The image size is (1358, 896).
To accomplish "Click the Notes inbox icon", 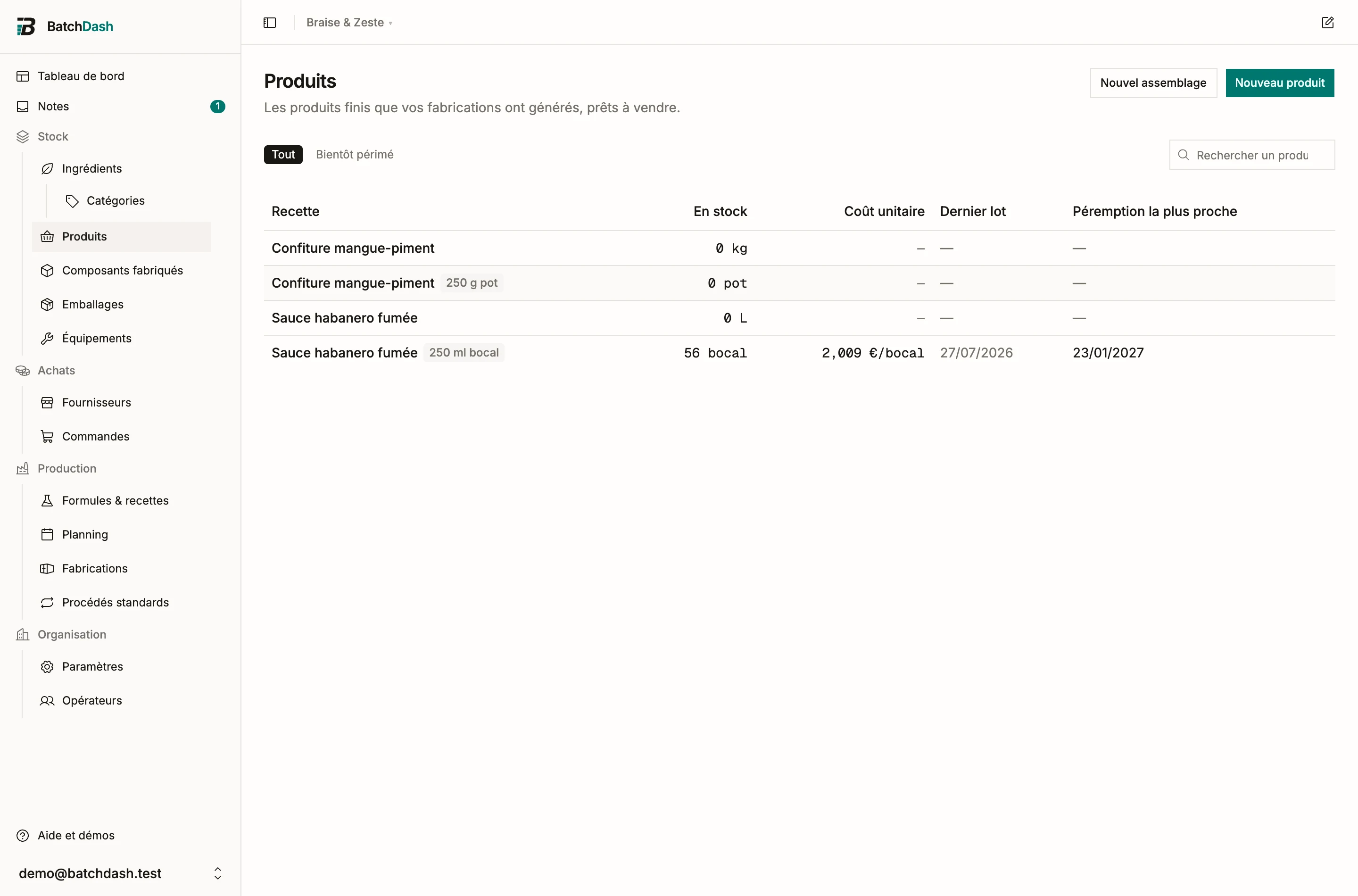I will click(23, 107).
